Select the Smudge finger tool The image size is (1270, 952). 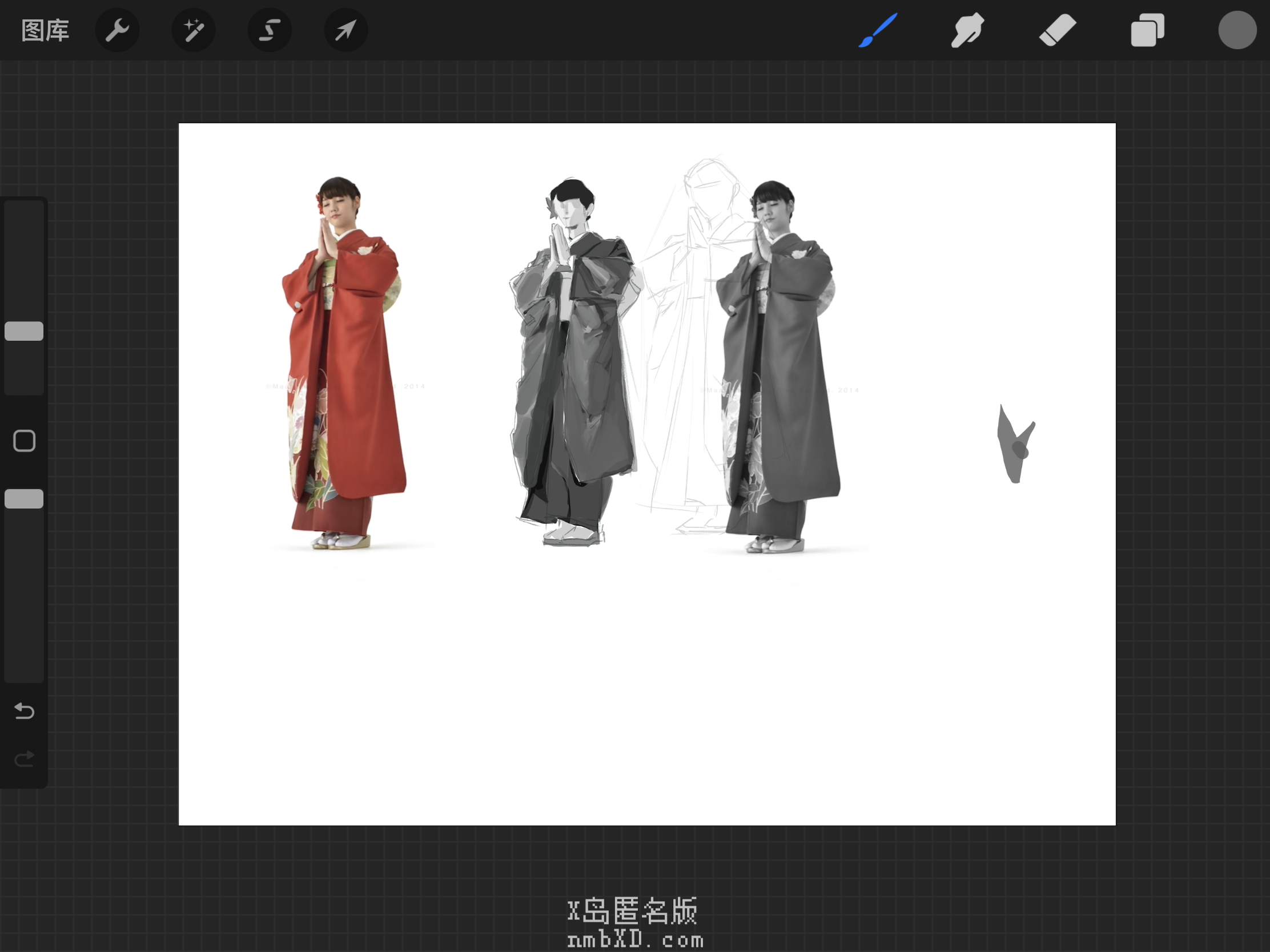pos(967,30)
